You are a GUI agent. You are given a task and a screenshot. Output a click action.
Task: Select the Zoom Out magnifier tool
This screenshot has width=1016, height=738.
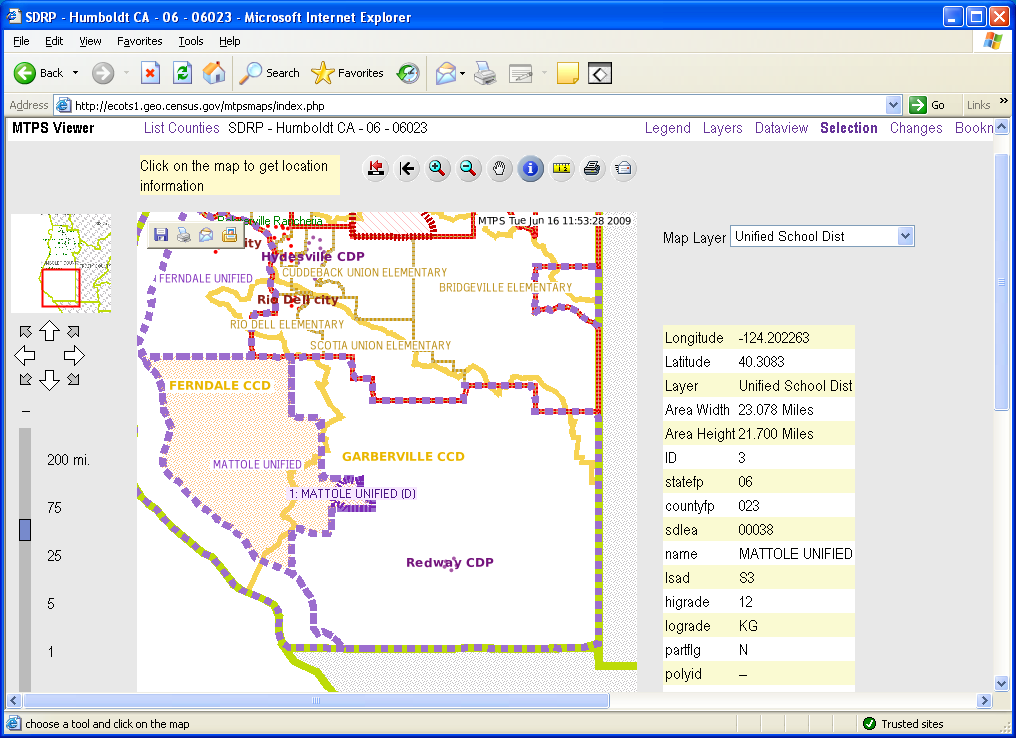point(468,169)
